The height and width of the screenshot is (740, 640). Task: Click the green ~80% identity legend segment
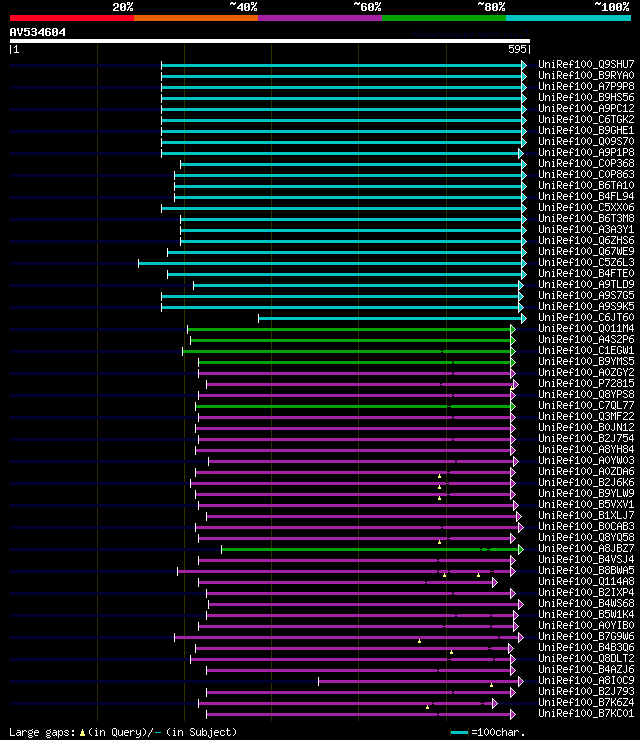click(x=444, y=18)
